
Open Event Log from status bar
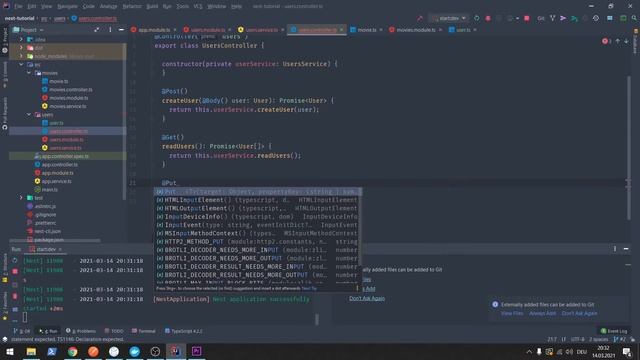tap(614, 331)
